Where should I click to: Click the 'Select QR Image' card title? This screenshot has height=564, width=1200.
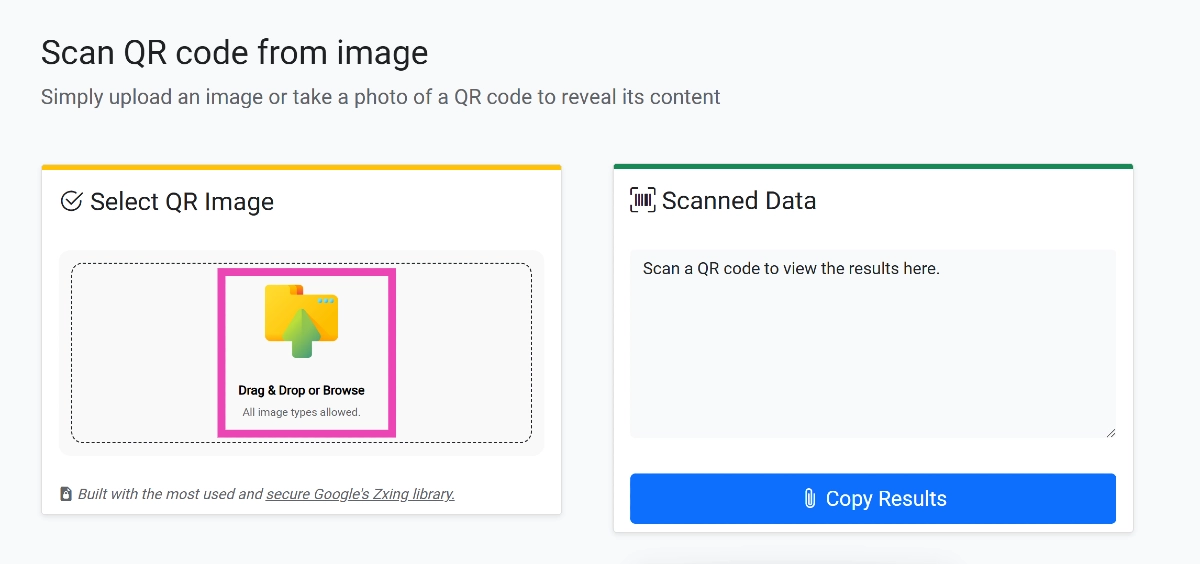(x=182, y=201)
